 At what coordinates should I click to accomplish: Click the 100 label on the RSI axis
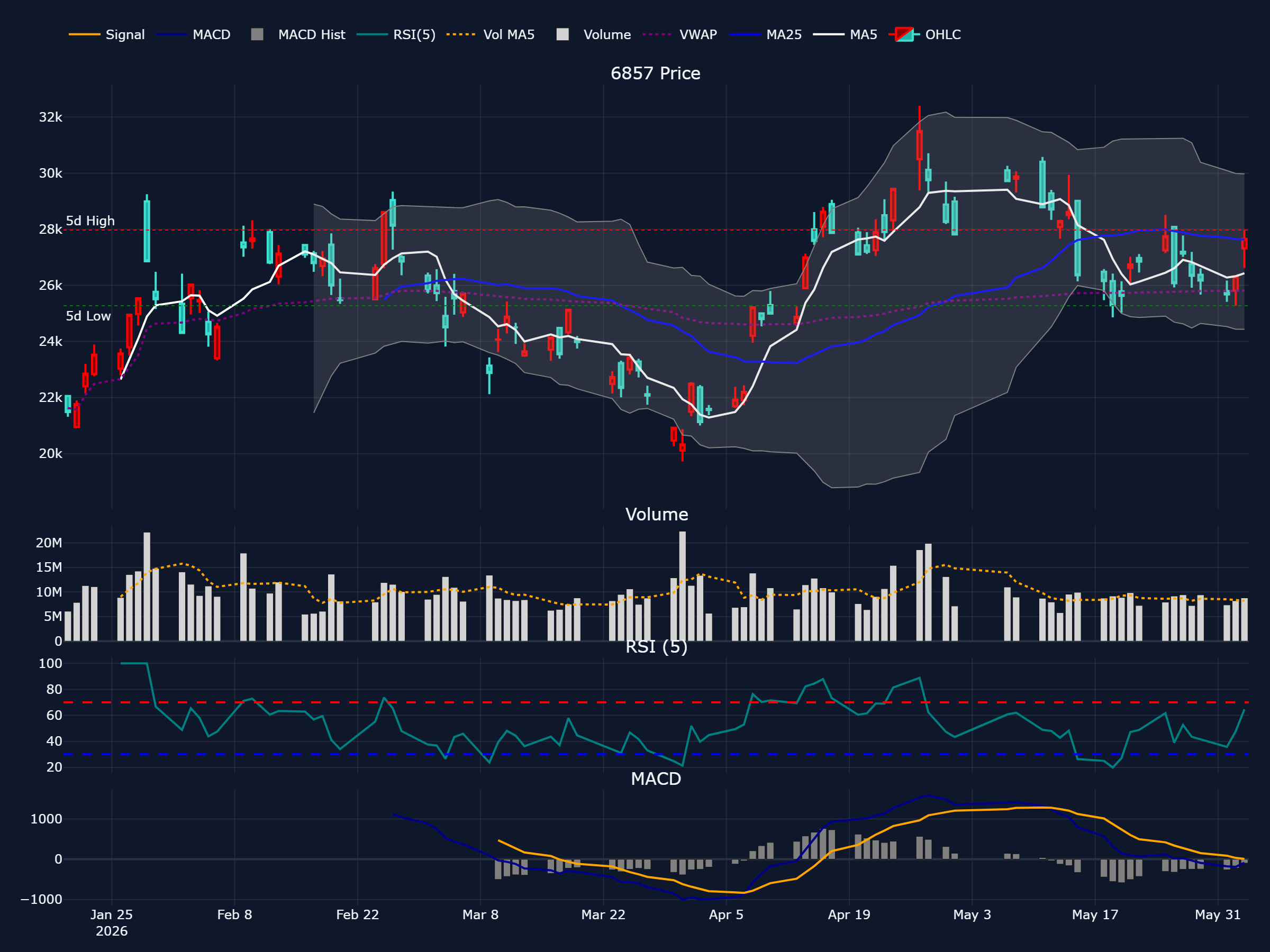pos(50,663)
